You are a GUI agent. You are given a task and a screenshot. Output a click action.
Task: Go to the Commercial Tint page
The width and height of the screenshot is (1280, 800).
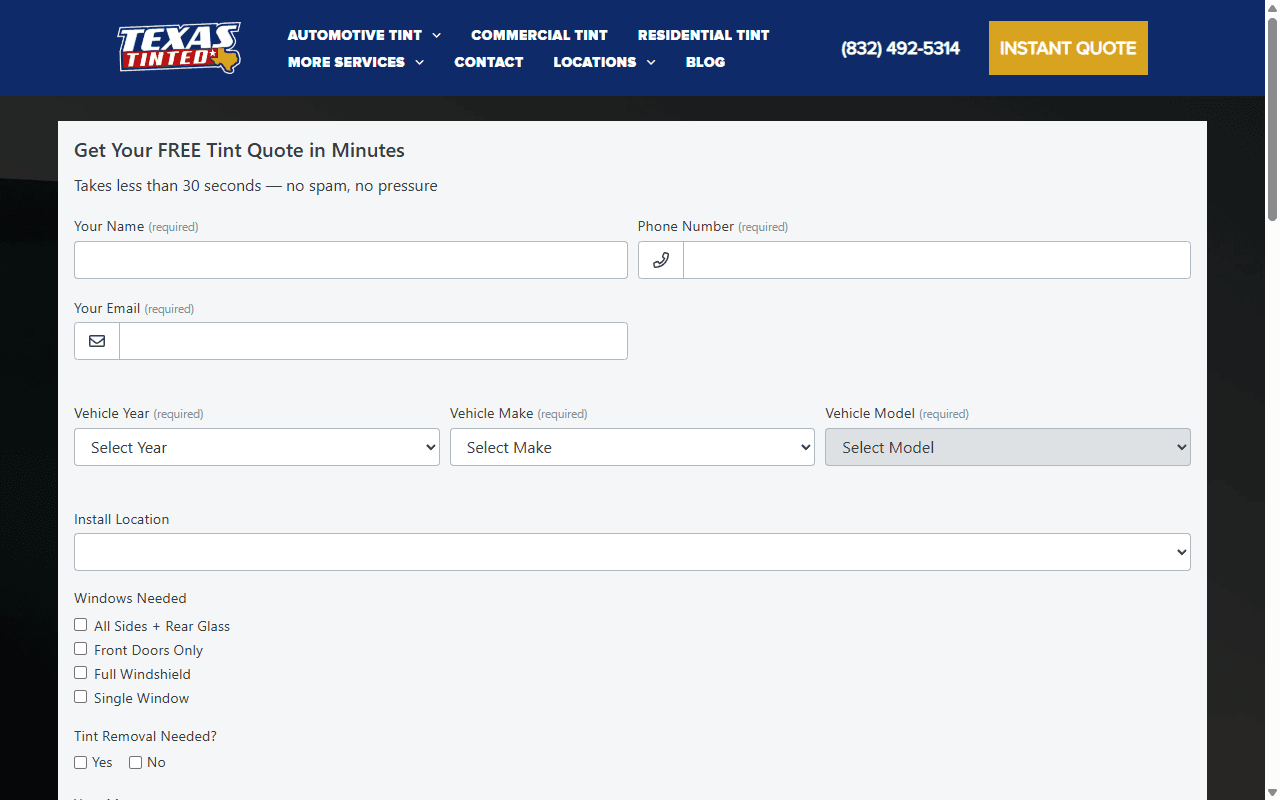click(539, 35)
